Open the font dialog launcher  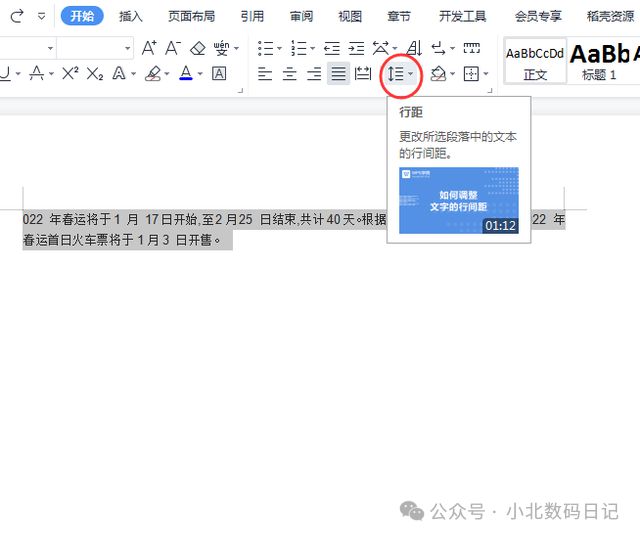(x=240, y=90)
